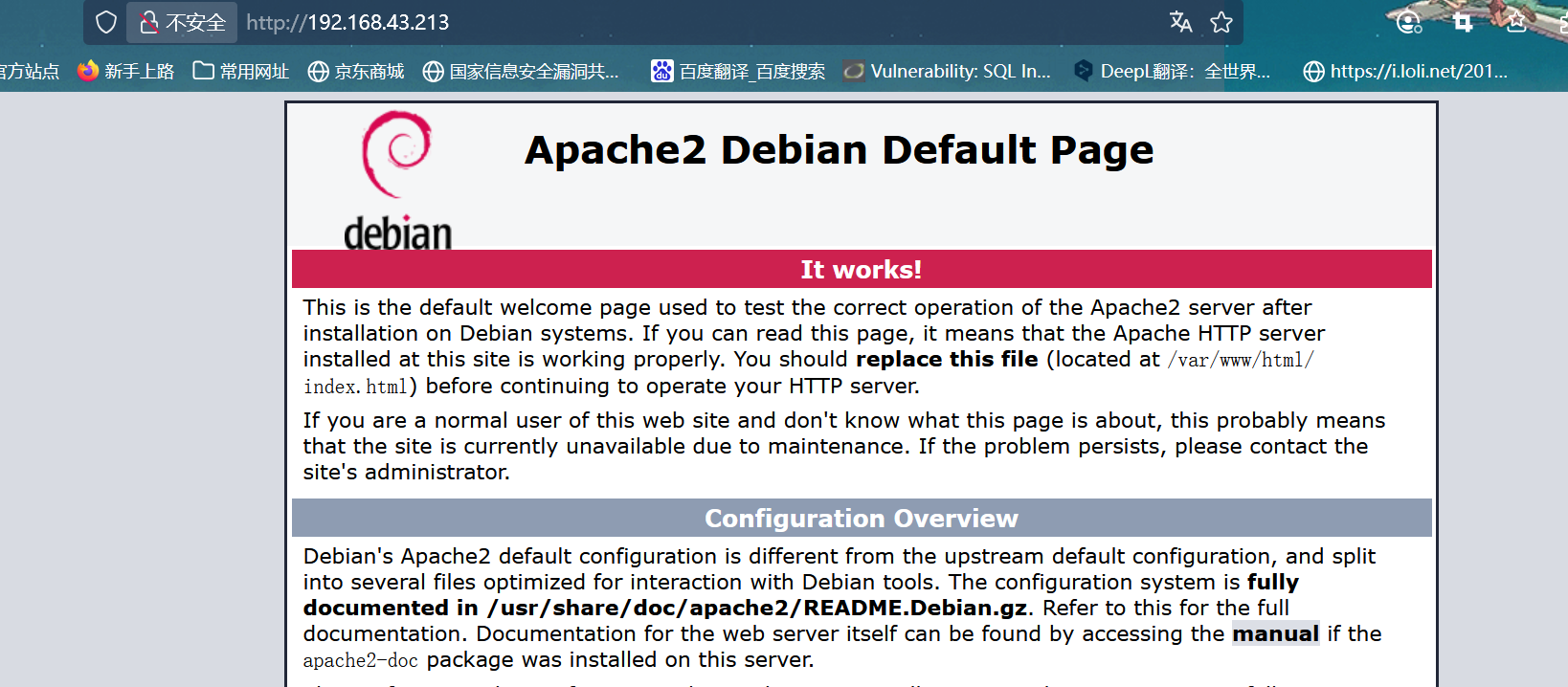1568x687 pixels.
Task: Open the https://i.loli.net/201... bookmark
Action: [x=1405, y=71]
